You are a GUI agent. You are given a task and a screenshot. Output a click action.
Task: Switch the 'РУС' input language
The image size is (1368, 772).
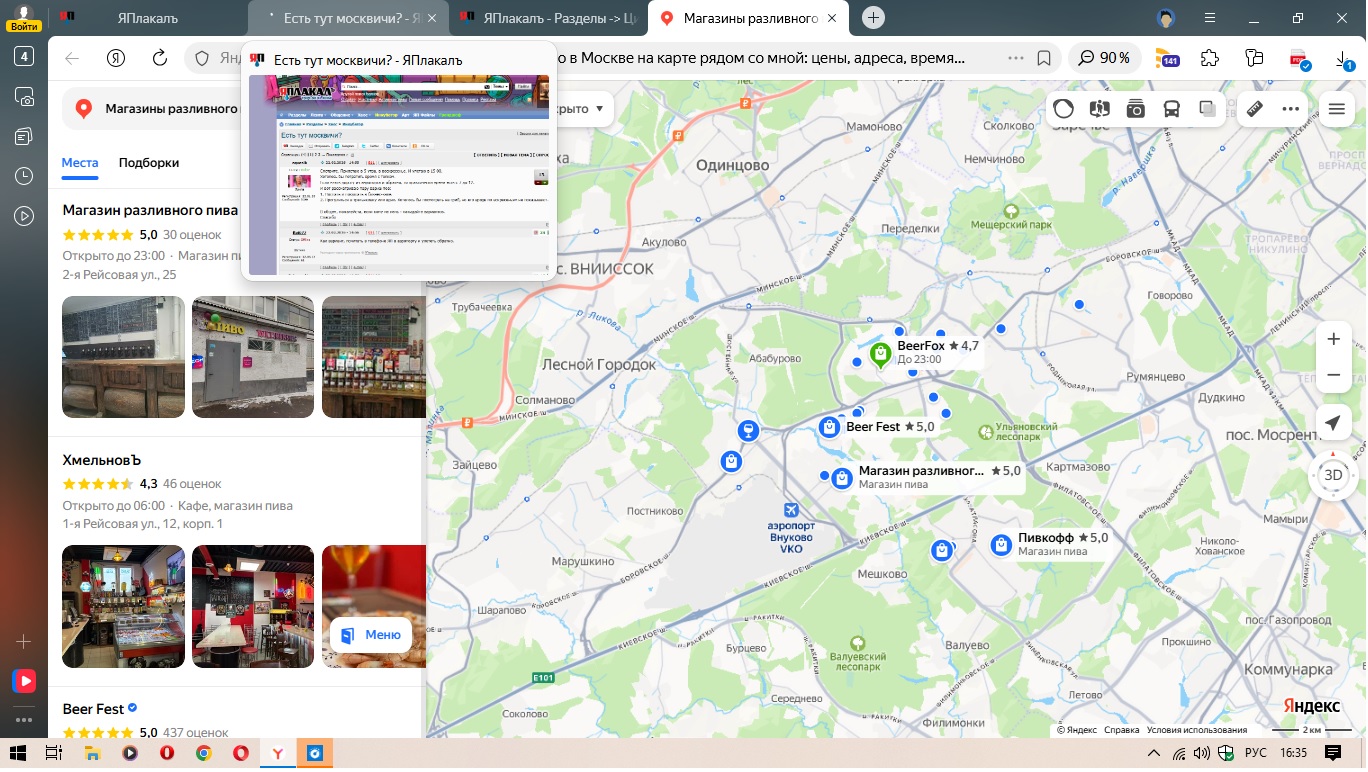(x=1255, y=753)
